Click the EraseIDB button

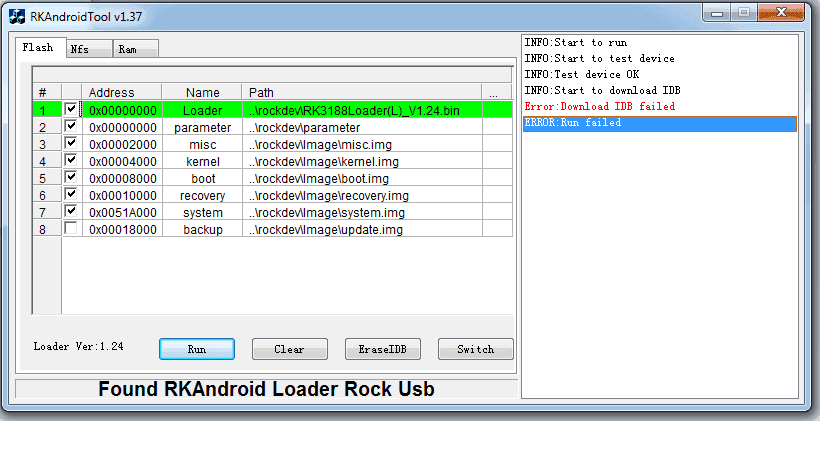[x=382, y=349]
